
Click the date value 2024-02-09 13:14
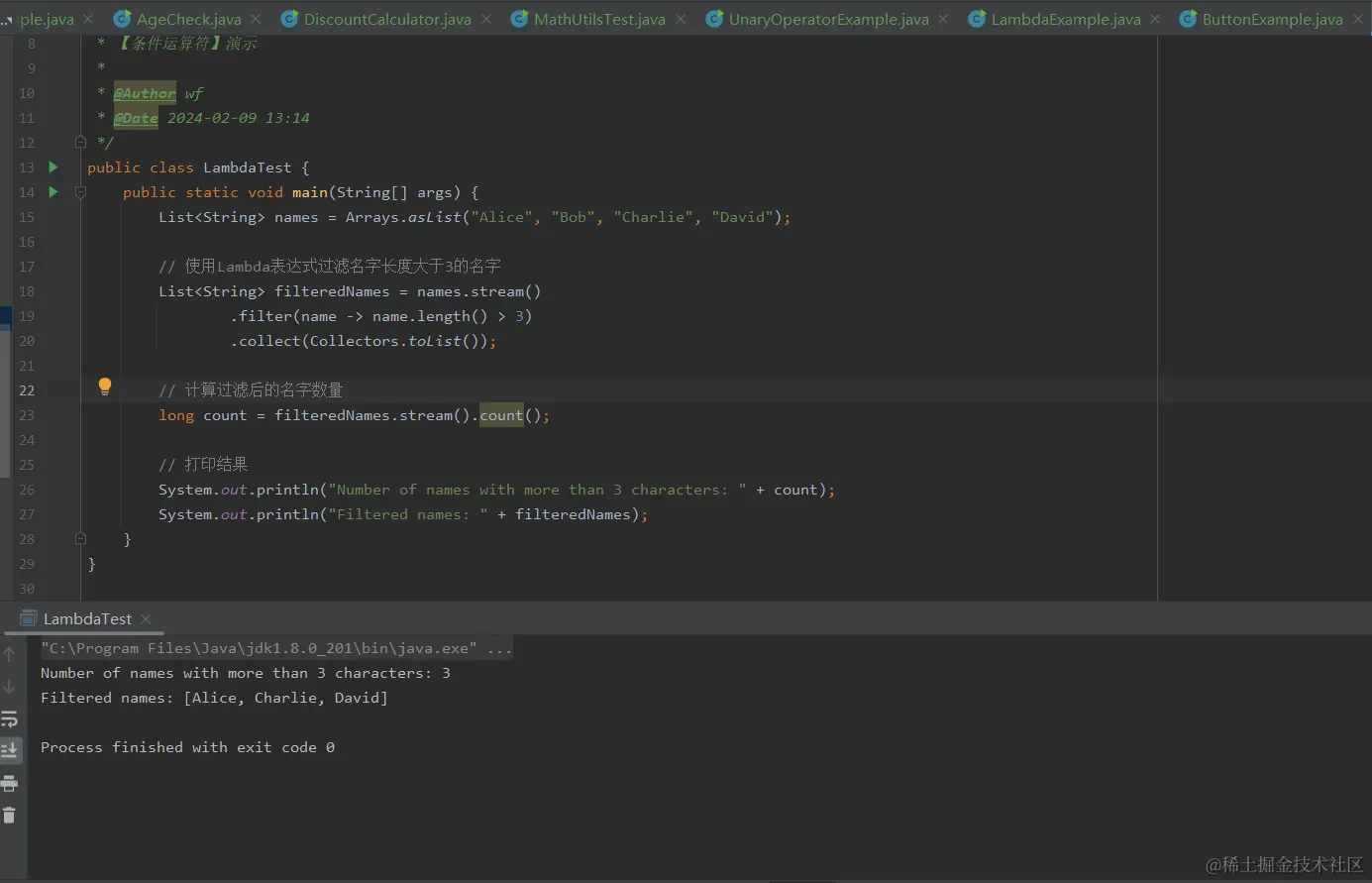(239, 118)
